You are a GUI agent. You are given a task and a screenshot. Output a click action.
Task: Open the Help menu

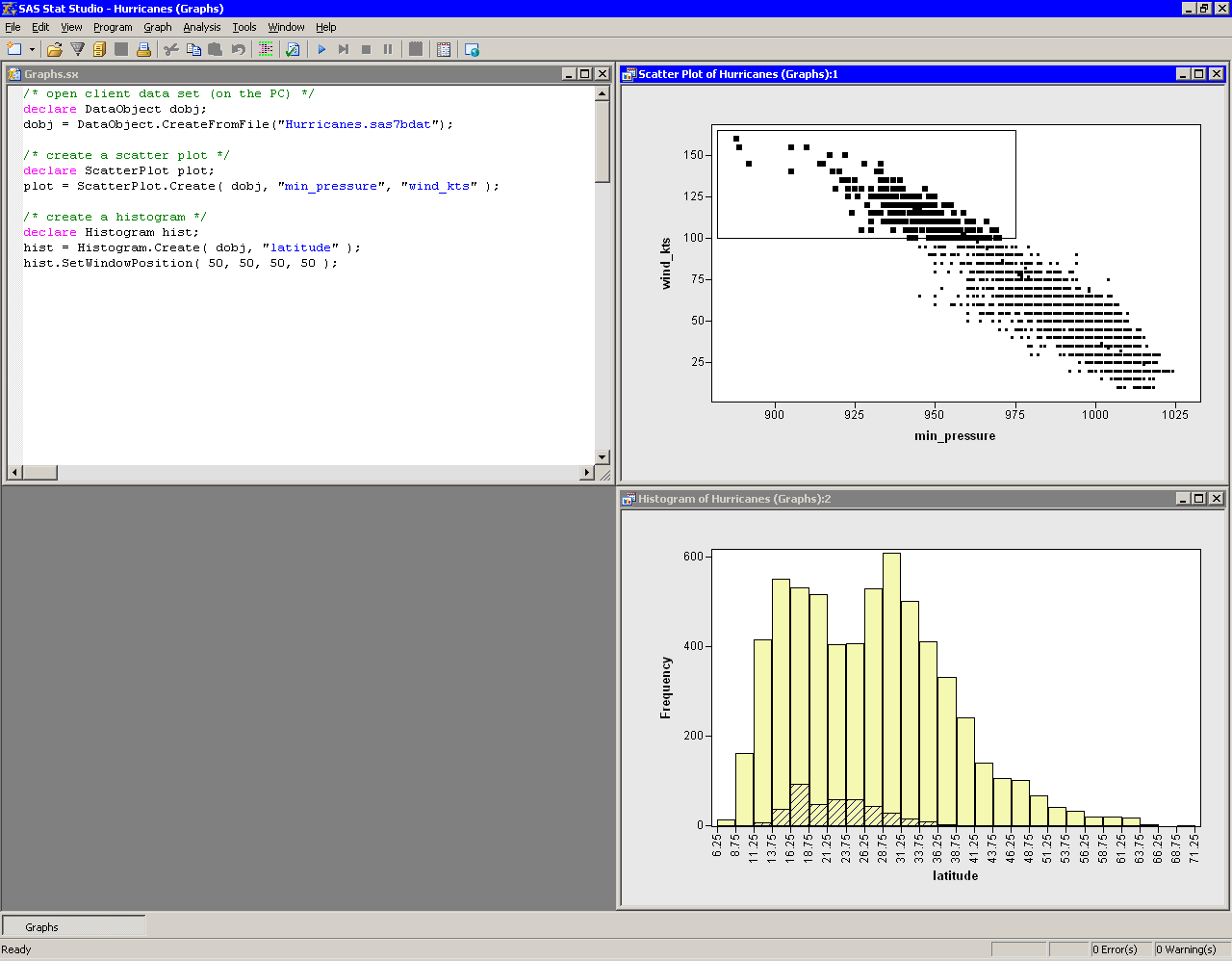pos(326,27)
